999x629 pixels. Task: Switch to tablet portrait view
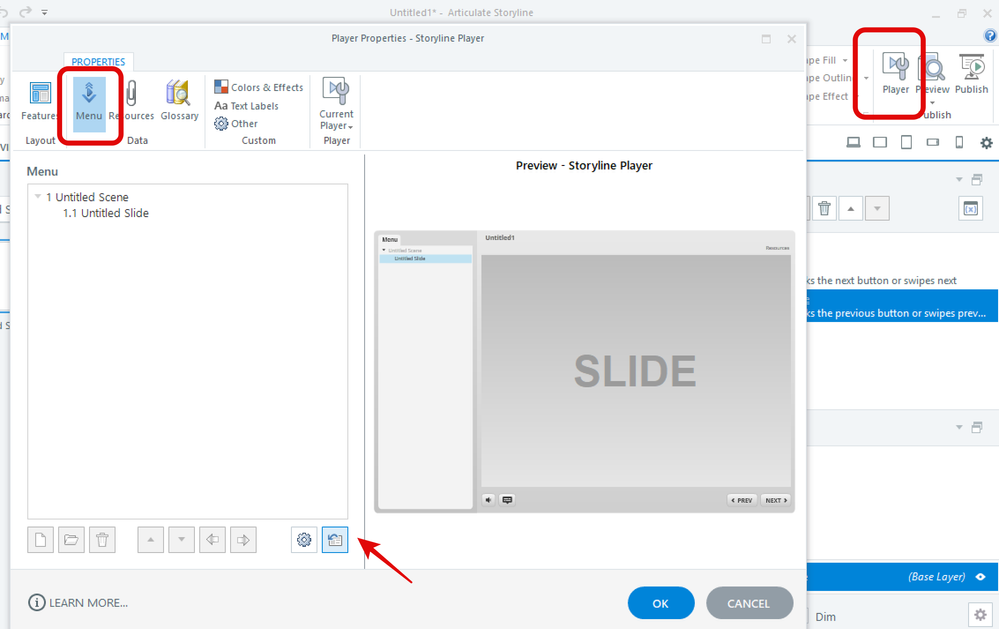[906, 143]
